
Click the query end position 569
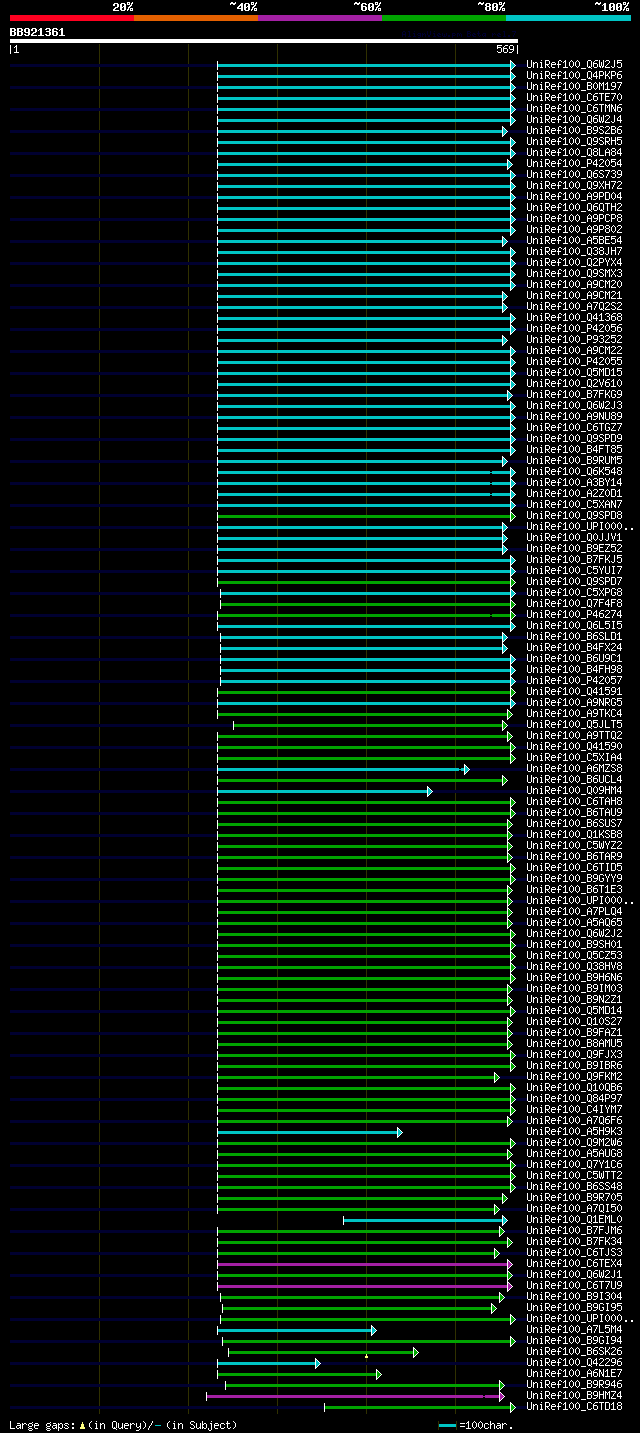(505, 49)
